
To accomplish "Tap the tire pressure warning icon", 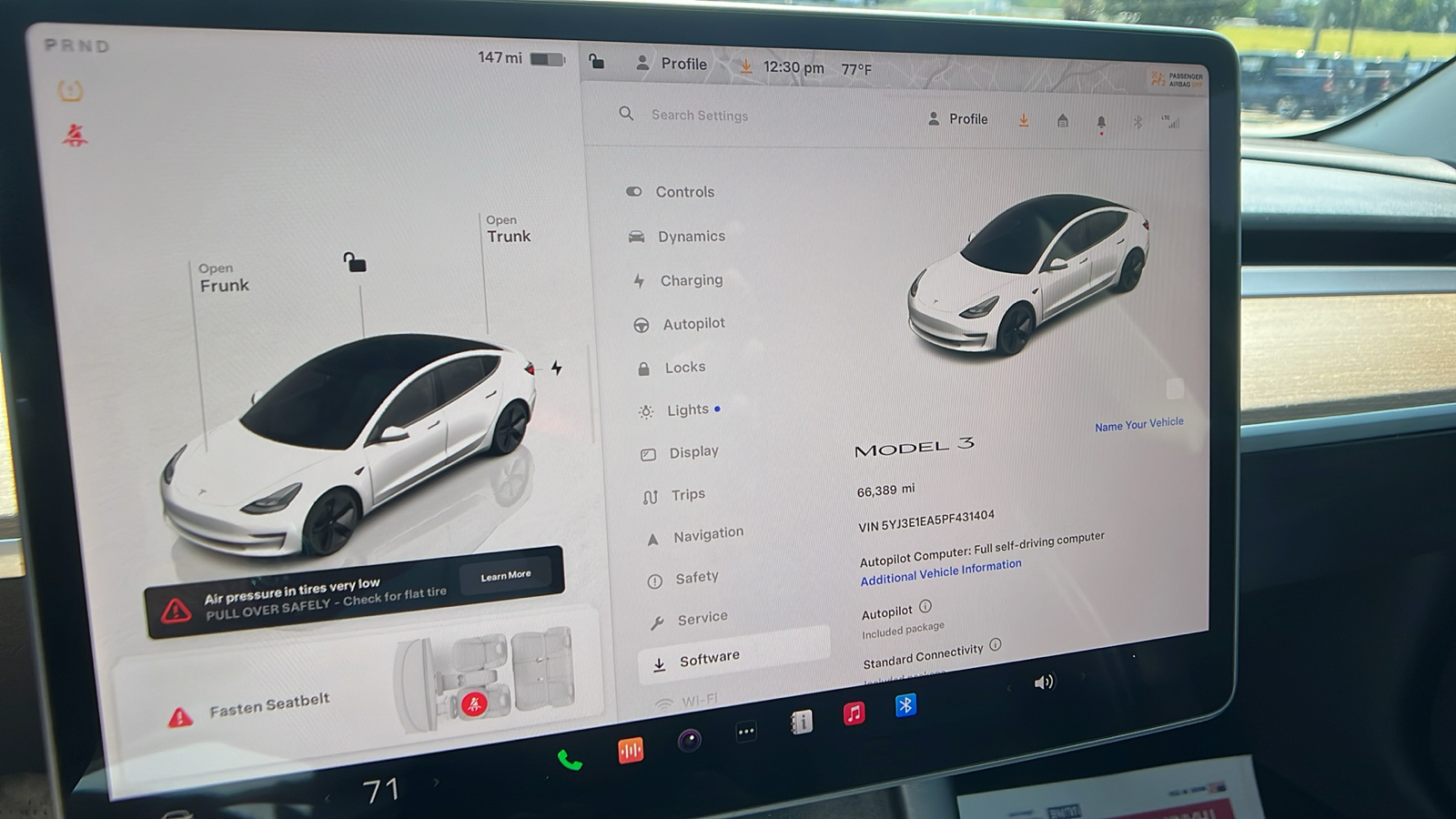I will coord(70,90).
